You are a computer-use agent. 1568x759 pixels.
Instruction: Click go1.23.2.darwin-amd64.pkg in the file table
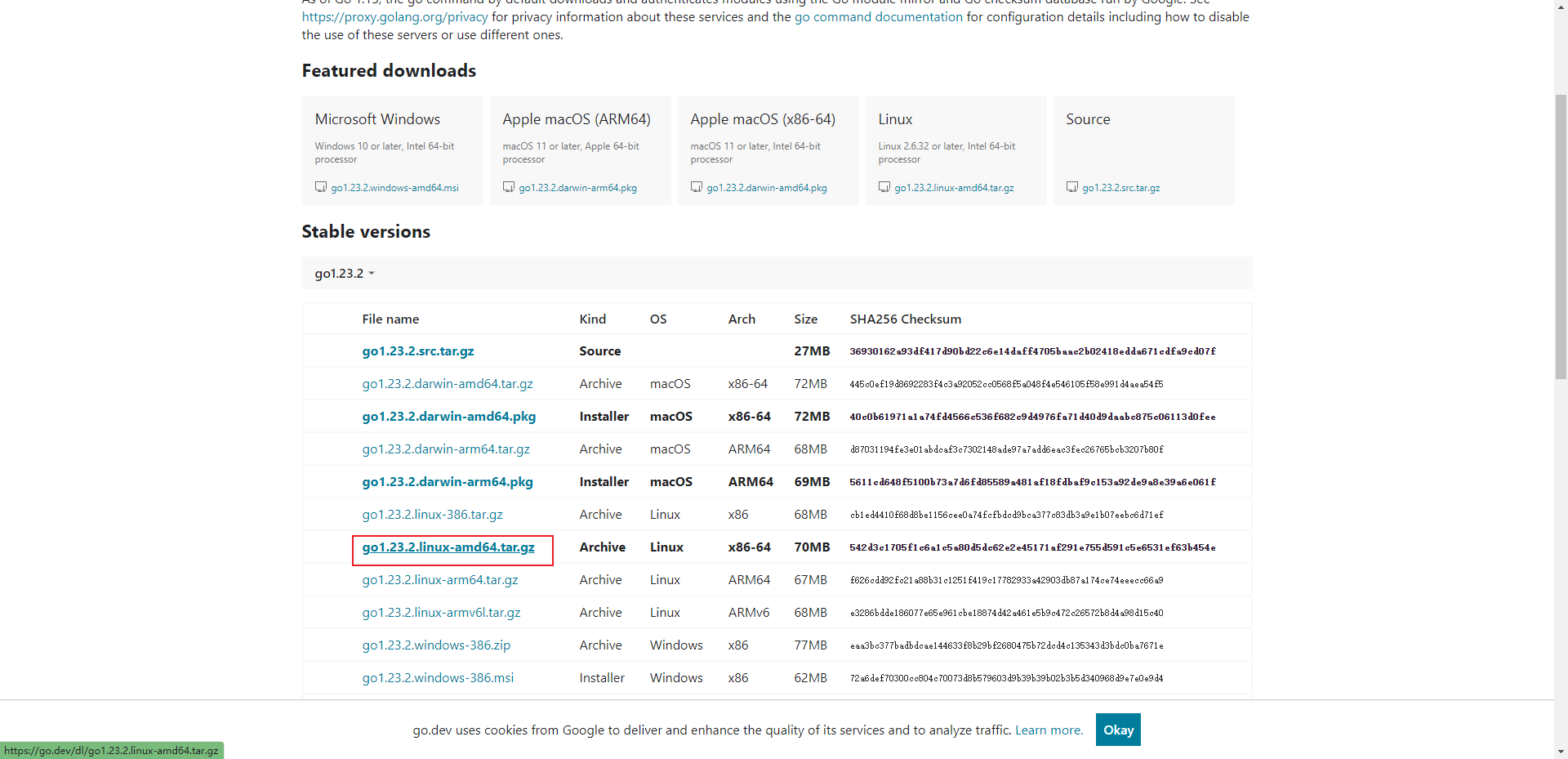[x=449, y=417]
